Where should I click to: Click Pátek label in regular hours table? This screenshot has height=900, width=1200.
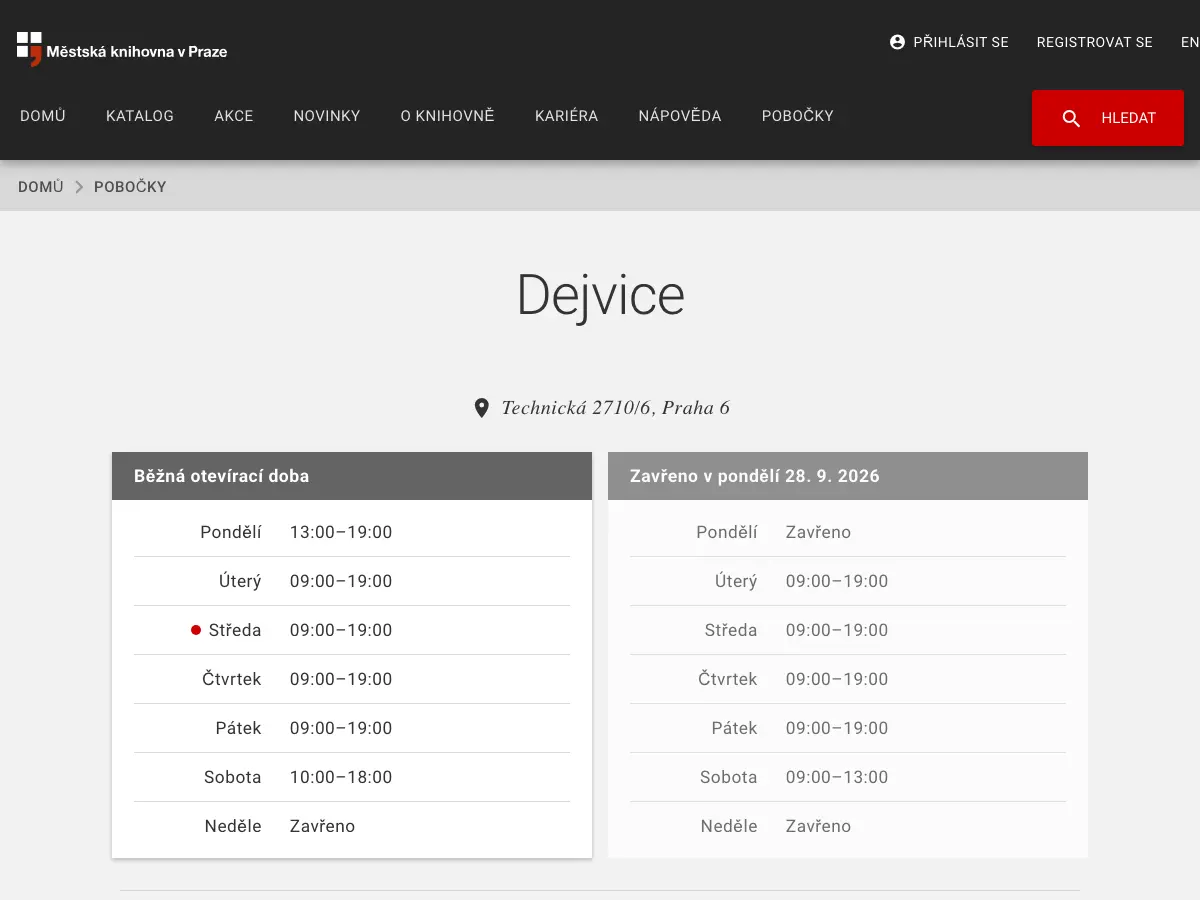tap(239, 728)
